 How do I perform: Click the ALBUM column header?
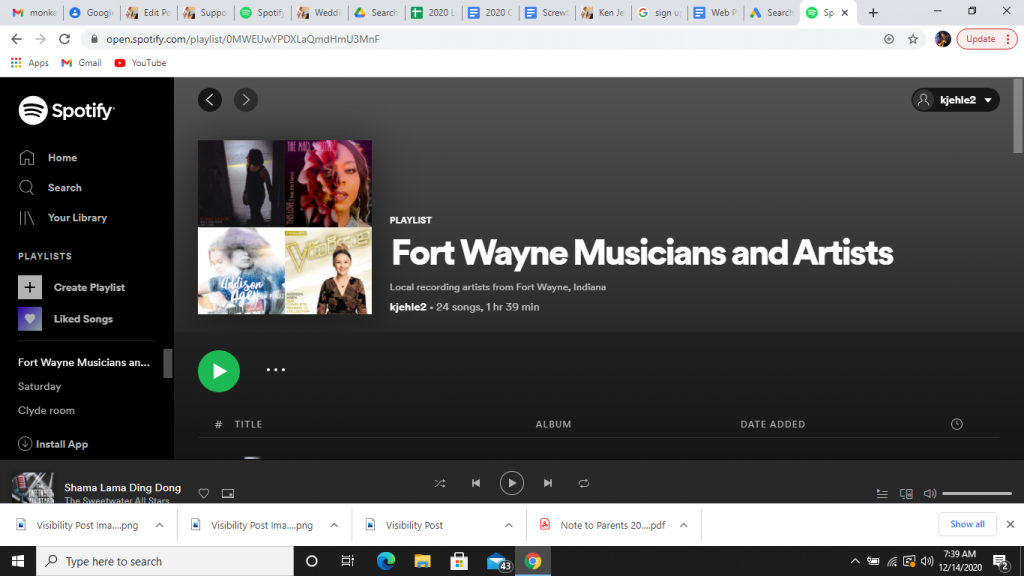click(553, 424)
